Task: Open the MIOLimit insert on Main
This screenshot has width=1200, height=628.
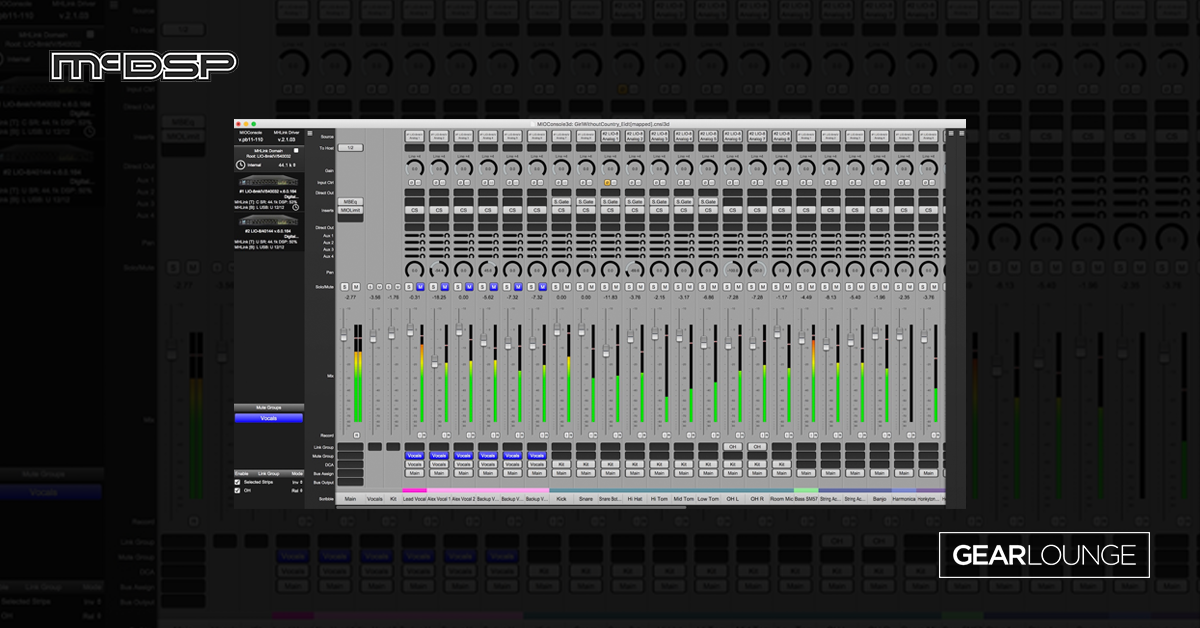Action: [x=350, y=210]
